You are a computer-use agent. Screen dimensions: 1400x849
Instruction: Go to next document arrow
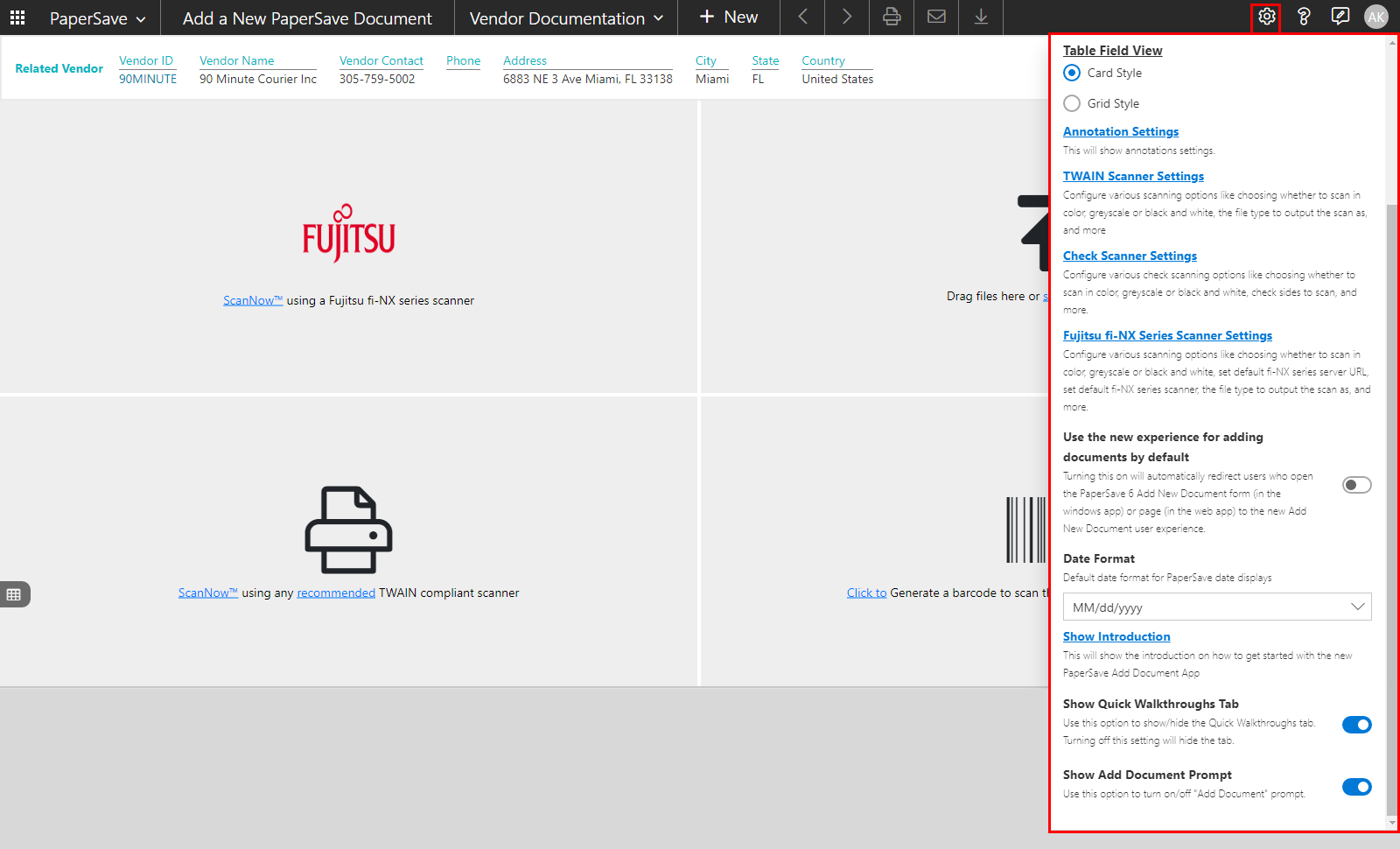[x=846, y=17]
